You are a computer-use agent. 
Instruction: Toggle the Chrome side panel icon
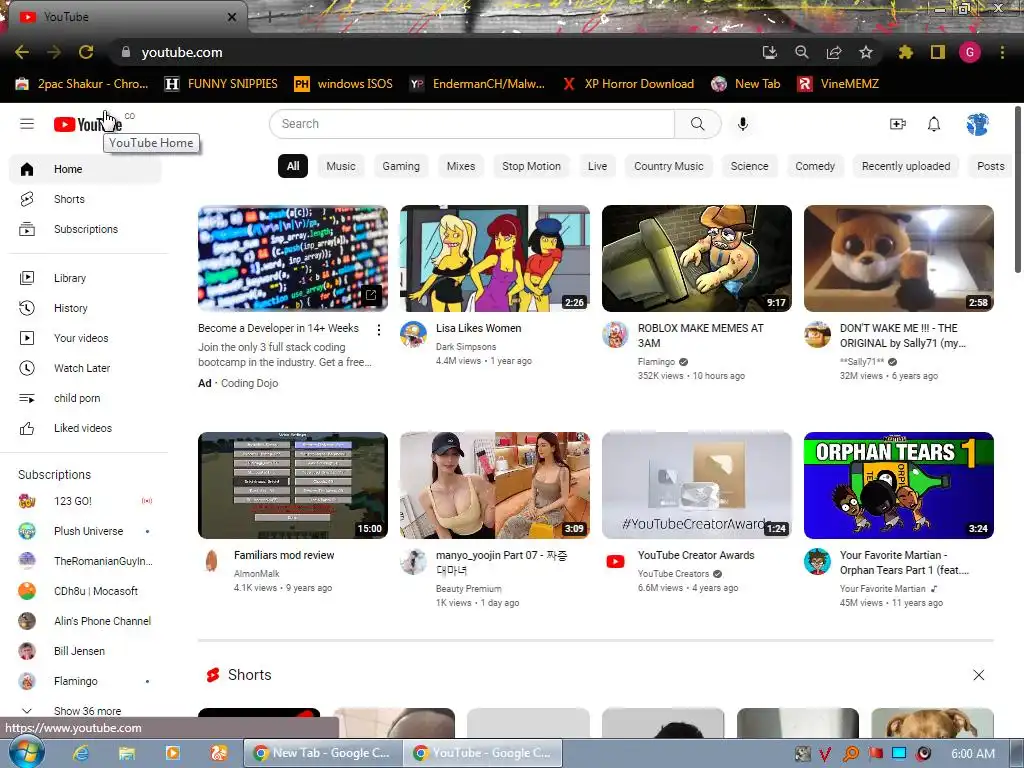(938, 52)
